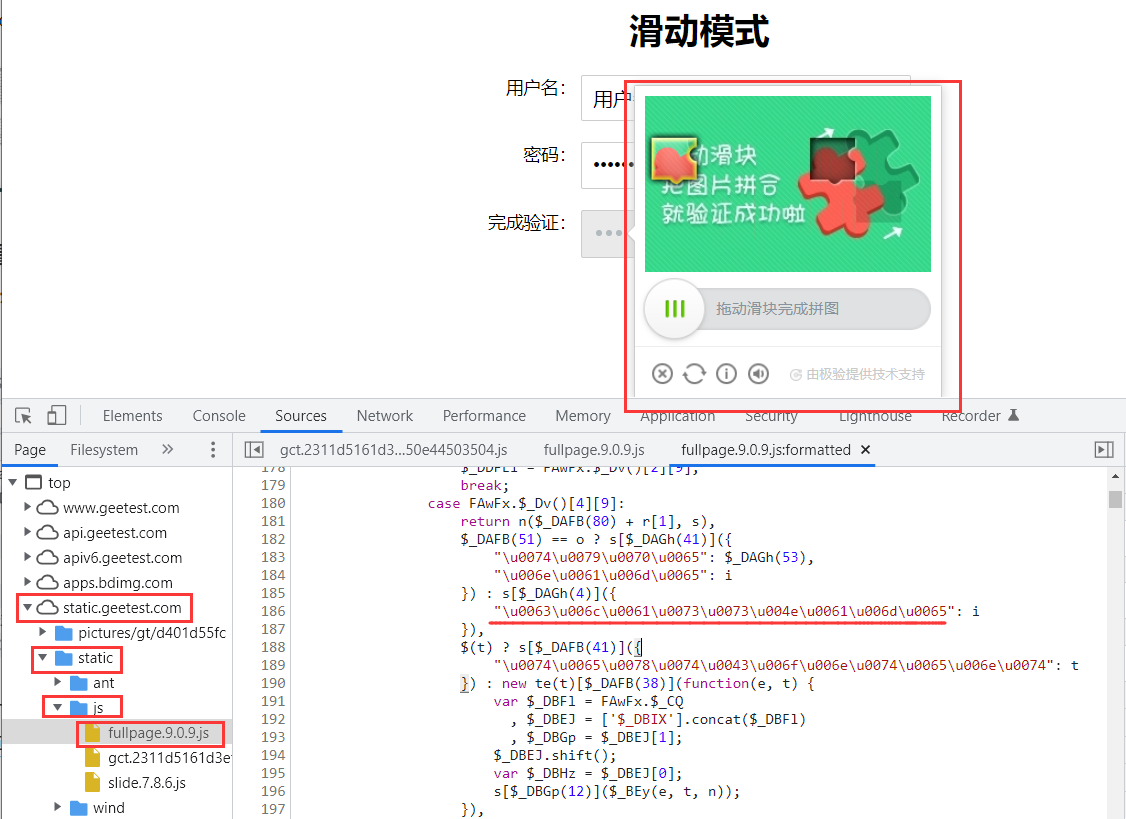The height and width of the screenshot is (819, 1126).
Task: Open the Console tab
Action: [x=219, y=416]
